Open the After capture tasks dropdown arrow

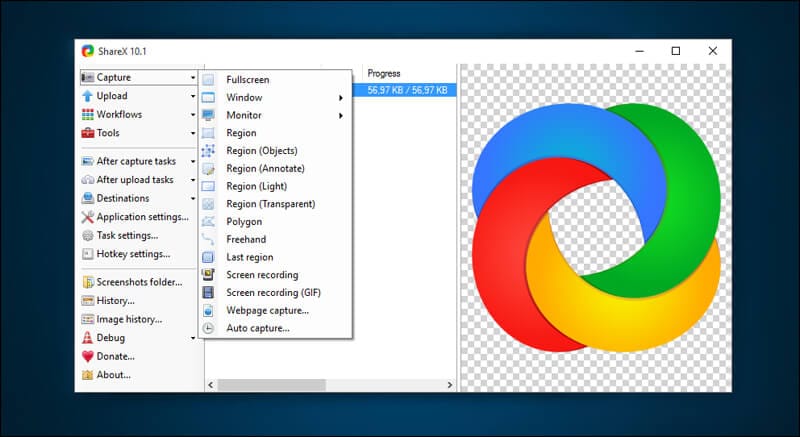[193, 162]
